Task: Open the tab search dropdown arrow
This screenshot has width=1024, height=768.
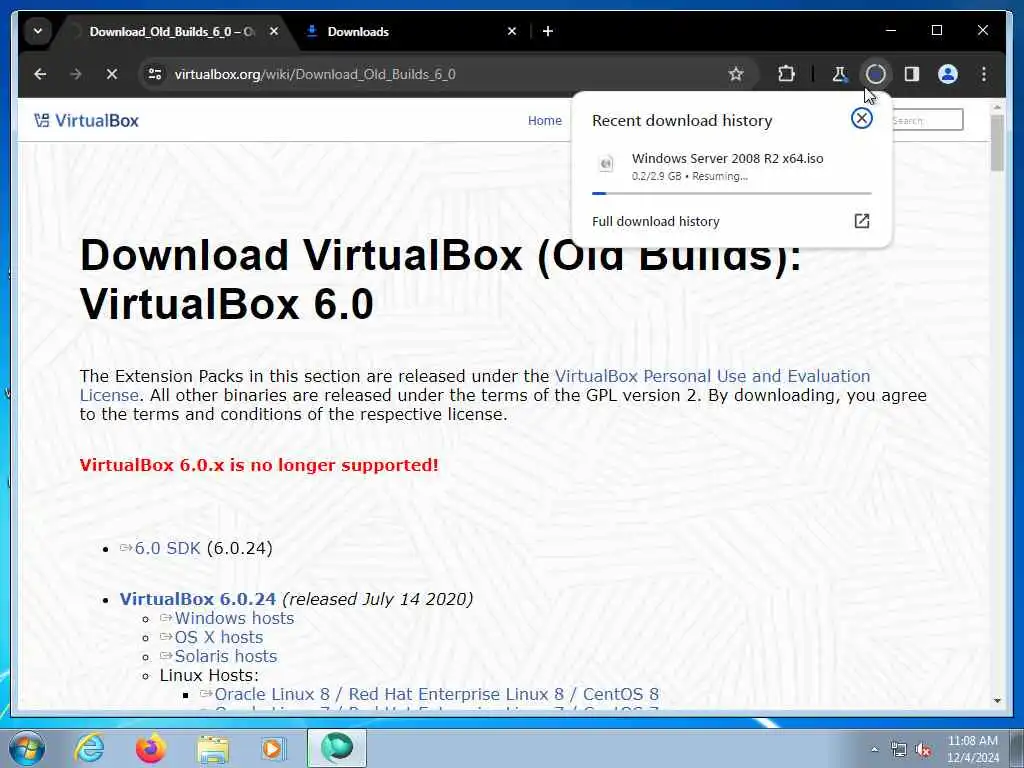Action: tap(38, 31)
